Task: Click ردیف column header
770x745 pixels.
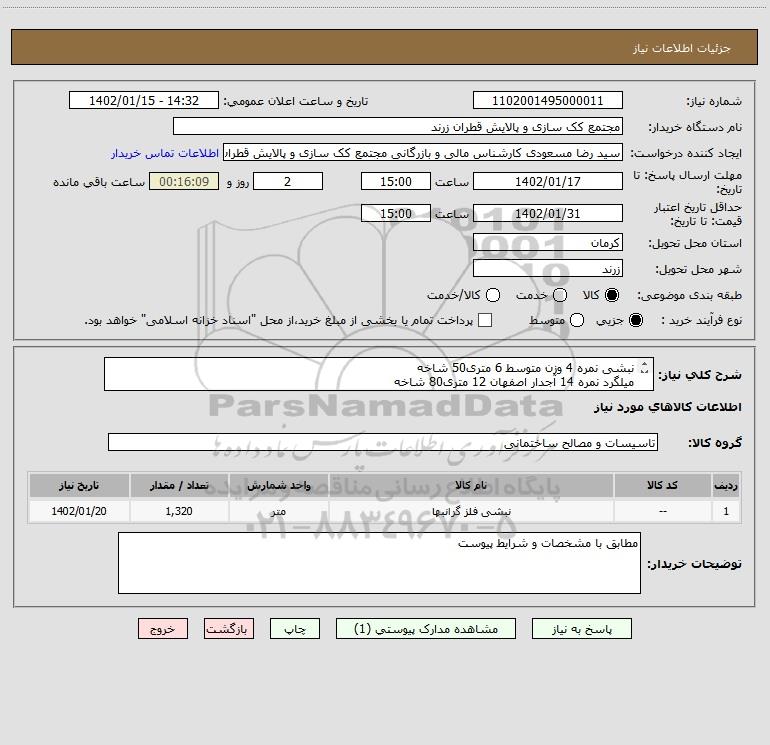Action: click(x=726, y=485)
